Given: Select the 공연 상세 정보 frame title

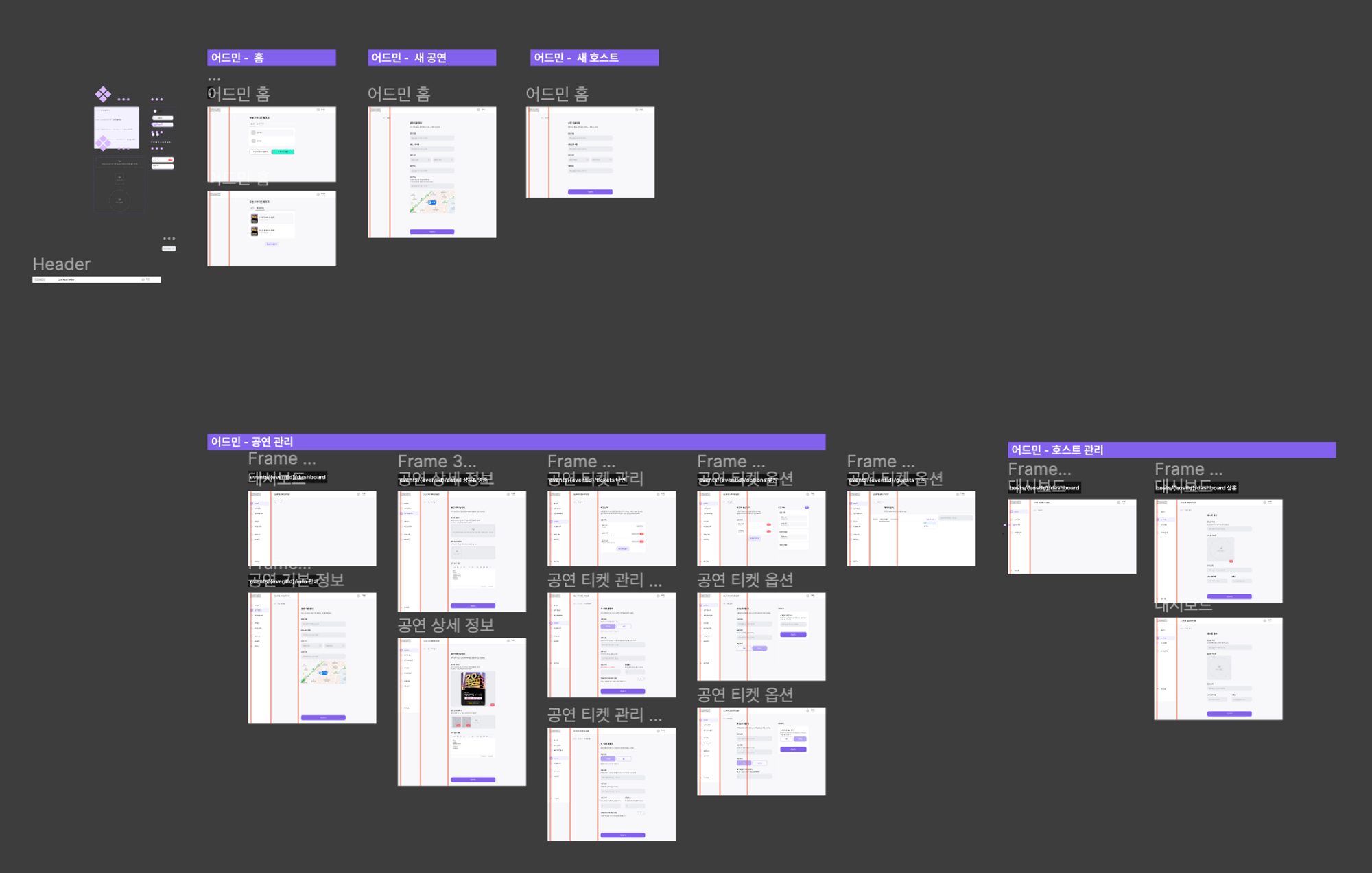Looking at the screenshot, I should pos(446,625).
